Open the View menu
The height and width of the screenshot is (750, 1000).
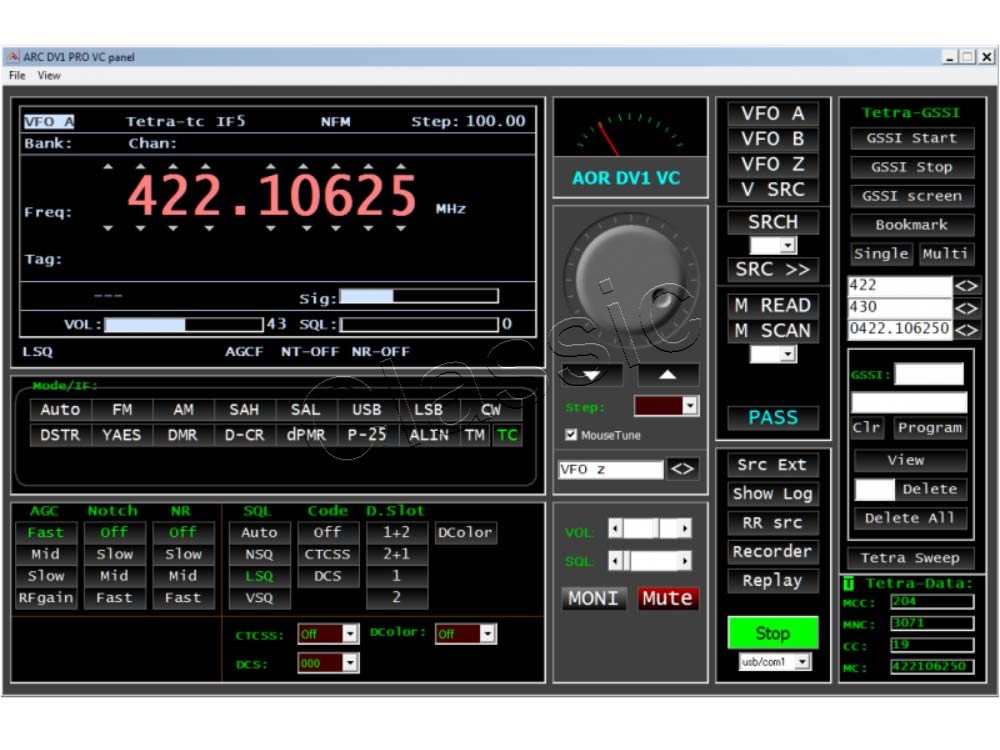(x=49, y=75)
